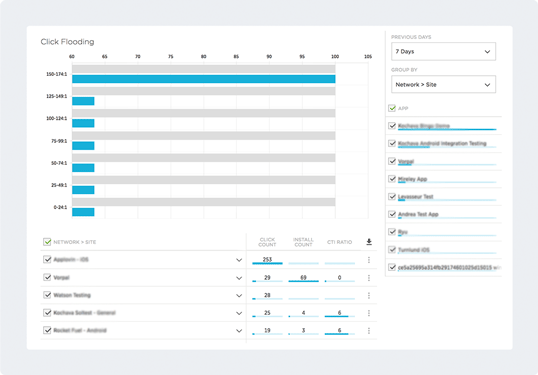Image resolution: width=538 pixels, height=375 pixels.
Task: Open more options menu for Vorpal row
Action: (369, 278)
